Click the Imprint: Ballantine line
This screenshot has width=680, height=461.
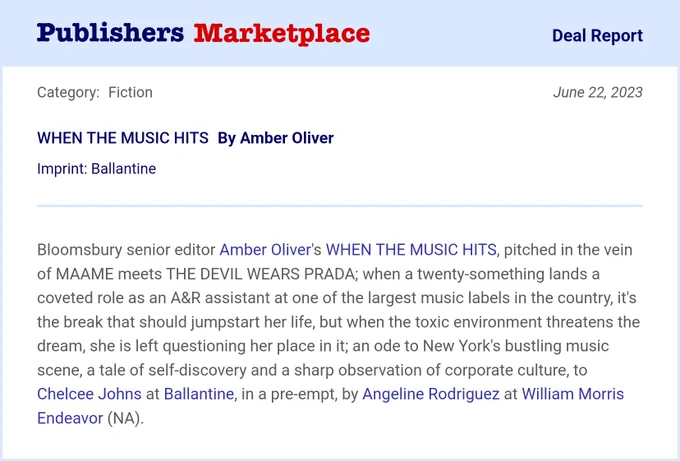pos(96,169)
